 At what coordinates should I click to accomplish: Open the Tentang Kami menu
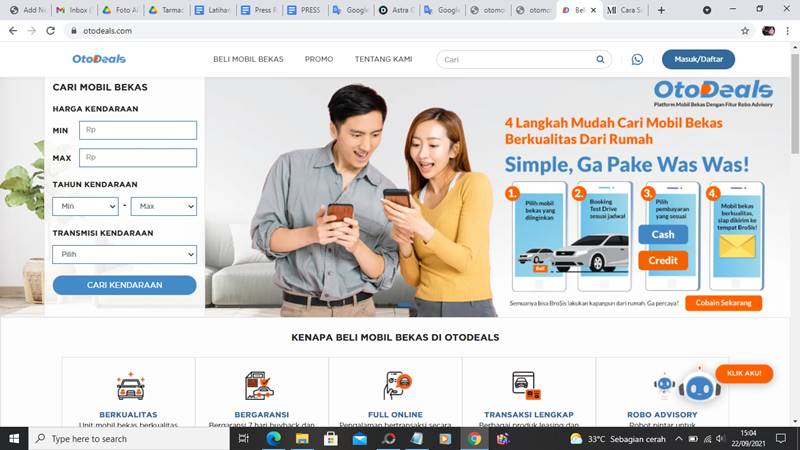pos(383,59)
